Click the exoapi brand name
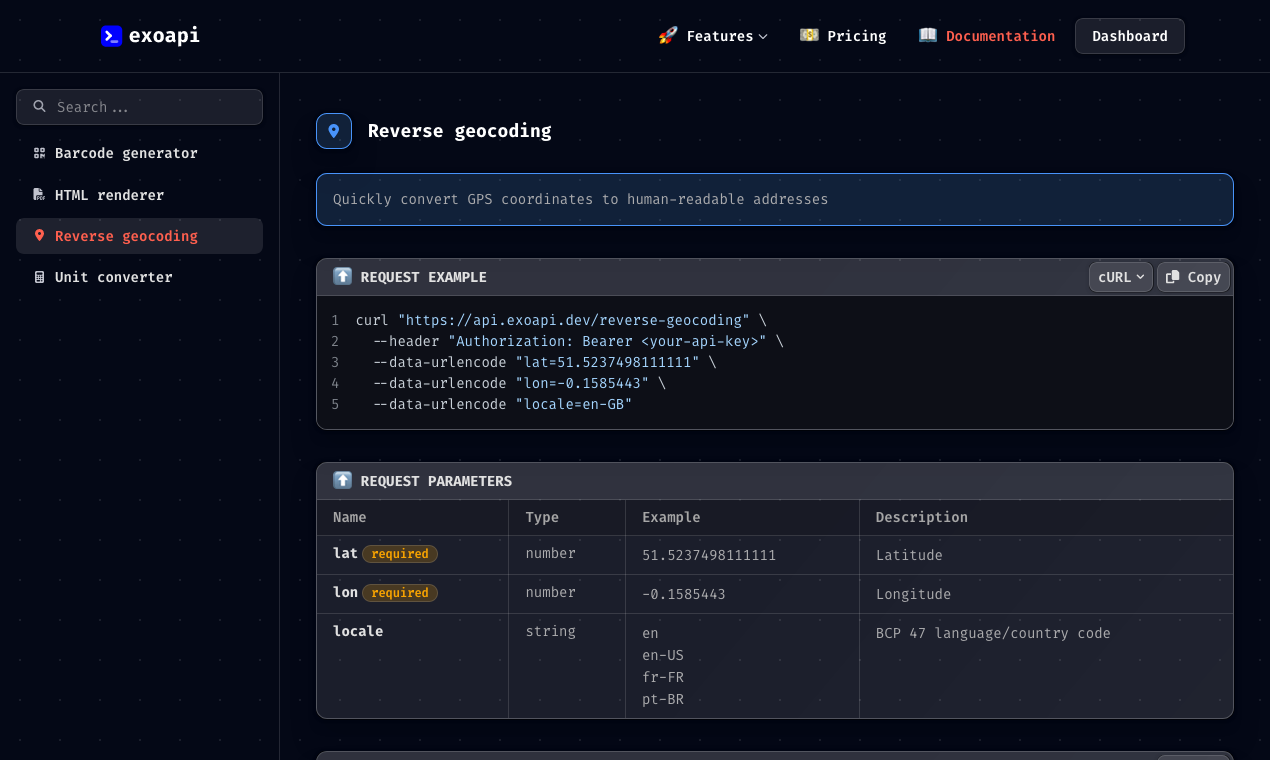1270x760 pixels. [164, 36]
